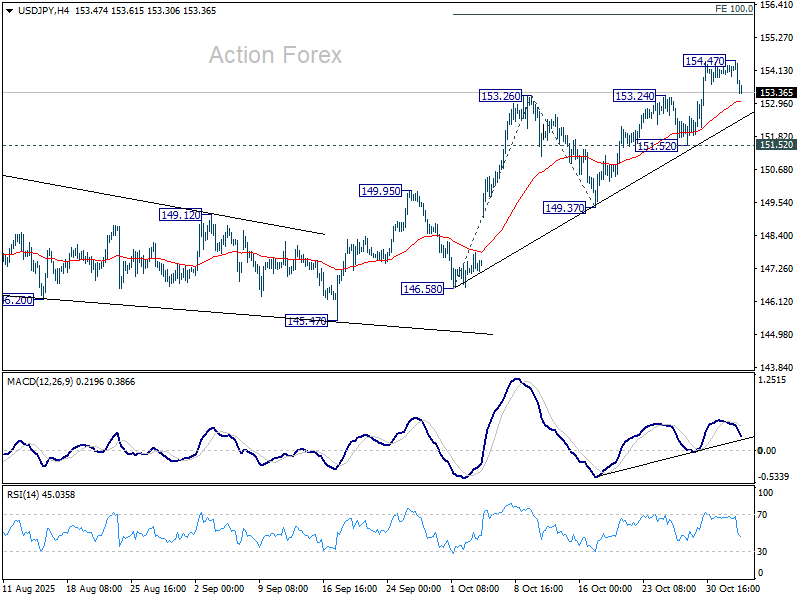Select the 146.580 low price label
800x600 pixels.
pos(423,287)
